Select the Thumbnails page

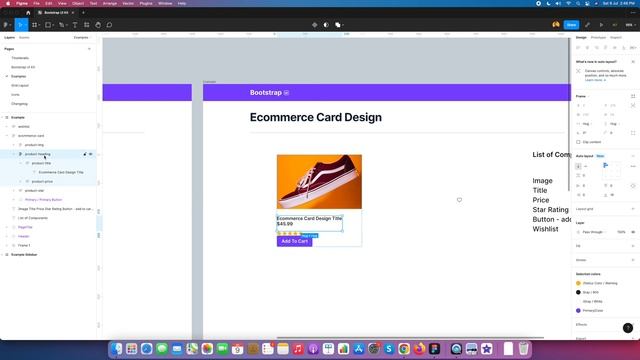point(20,58)
